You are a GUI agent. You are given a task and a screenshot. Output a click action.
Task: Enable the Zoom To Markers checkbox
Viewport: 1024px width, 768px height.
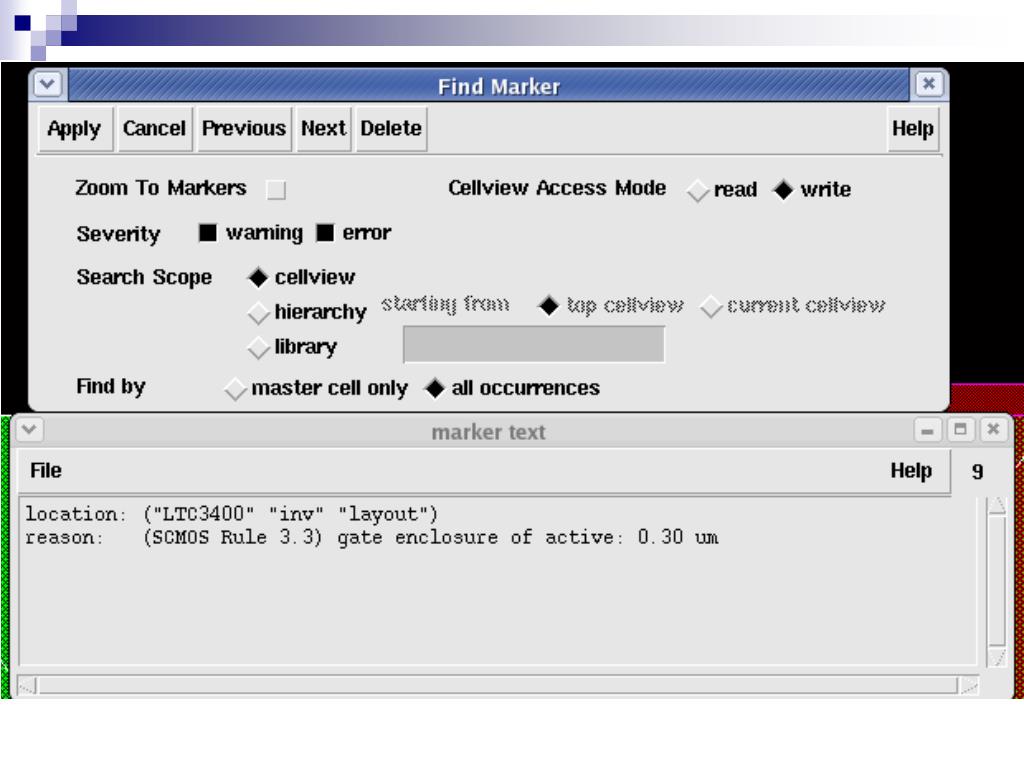coord(276,189)
